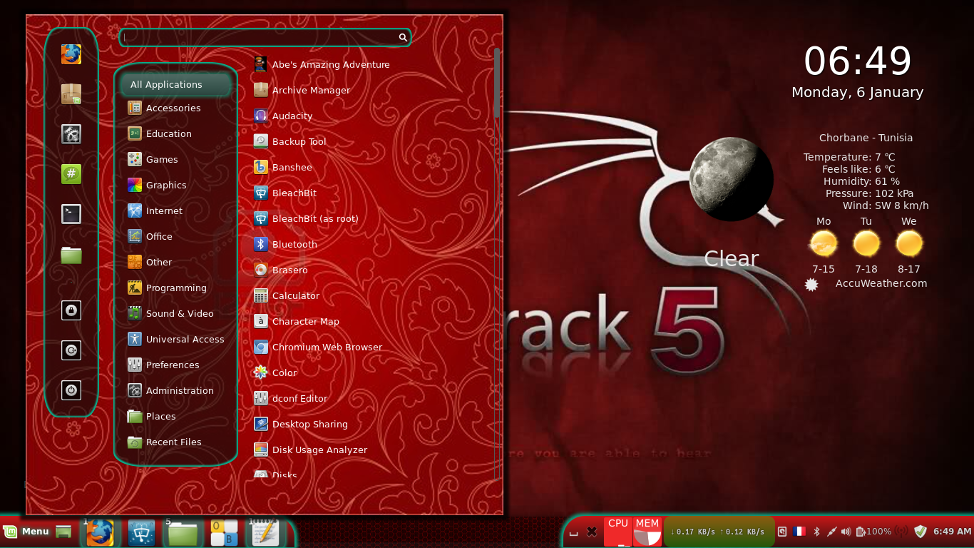The height and width of the screenshot is (548, 974).
Task: Click show desktop icon beside Menu
Action: tap(63, 532)
